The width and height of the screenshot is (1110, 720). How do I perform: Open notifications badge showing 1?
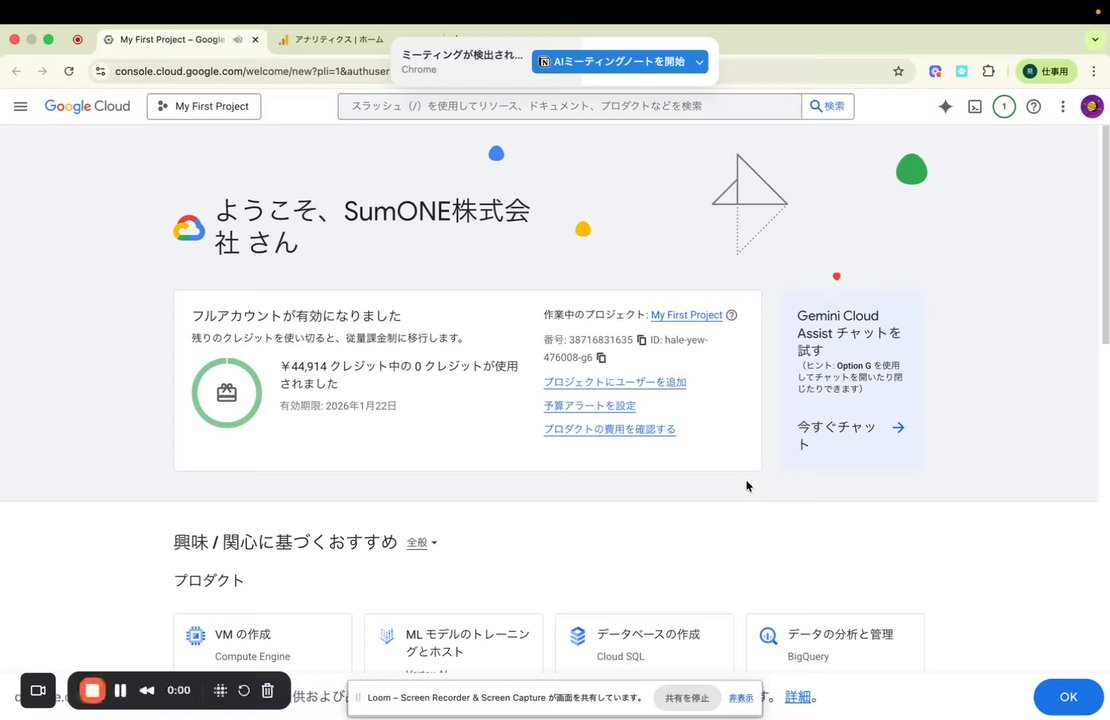(1004, 106)
